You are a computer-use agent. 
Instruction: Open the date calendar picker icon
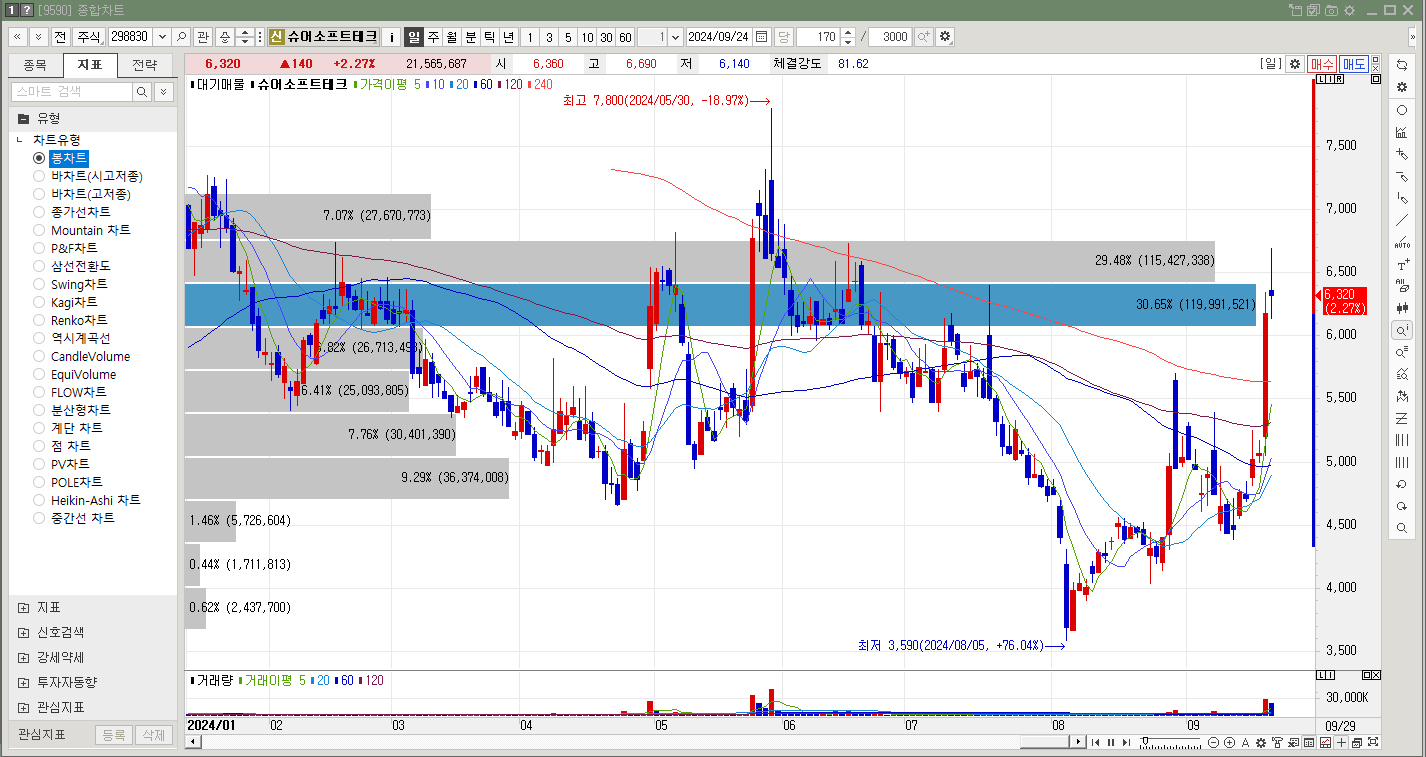(x=762, y=37)
